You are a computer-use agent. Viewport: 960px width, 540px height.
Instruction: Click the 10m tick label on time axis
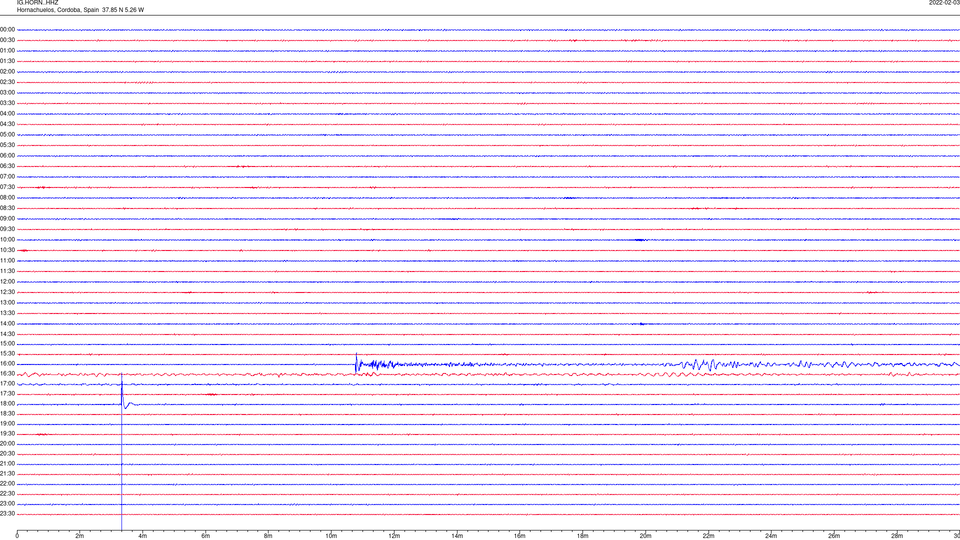331,536
